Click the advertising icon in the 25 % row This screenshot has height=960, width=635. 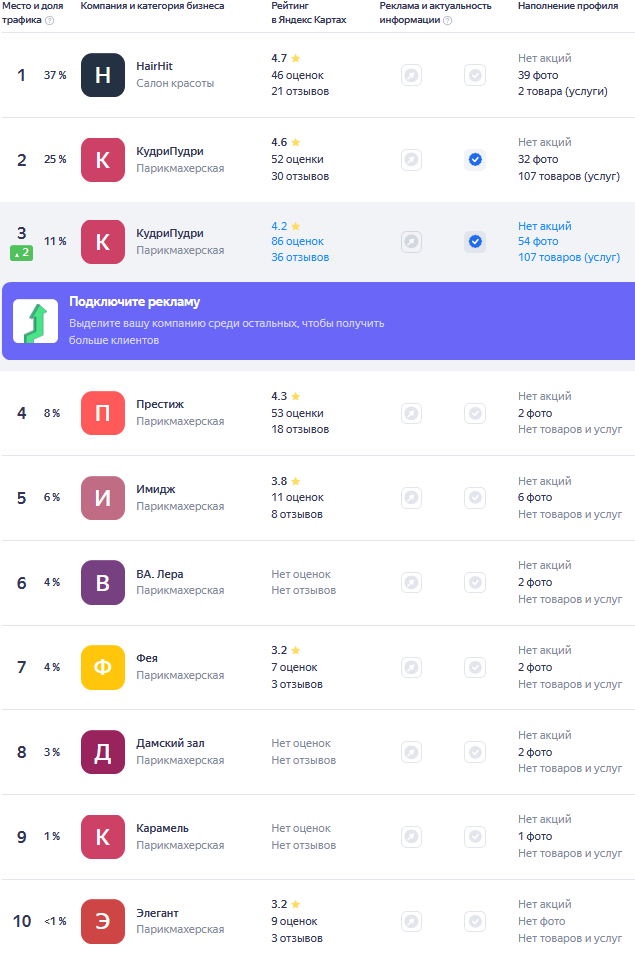click(x=411, y=160)
